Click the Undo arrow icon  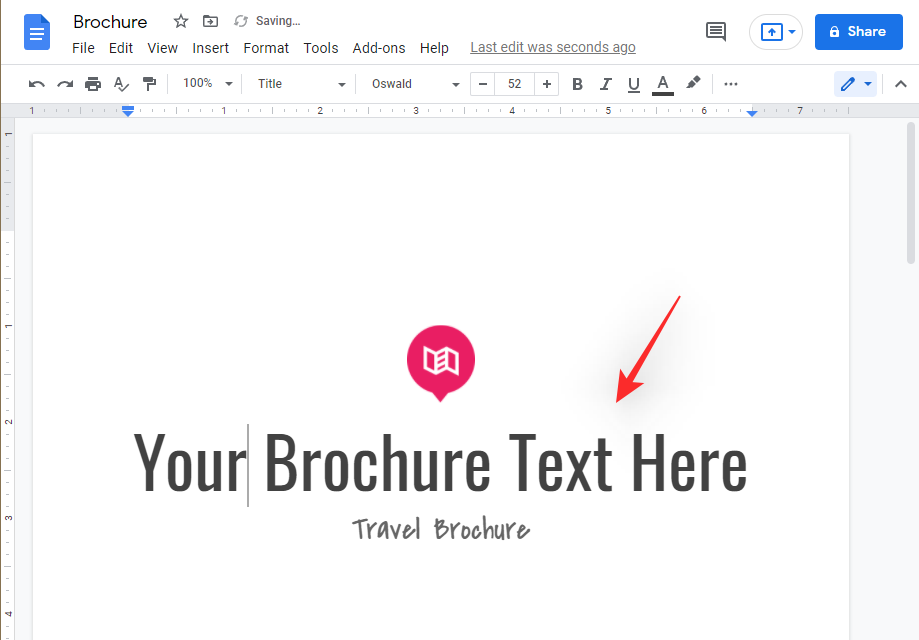37,84
